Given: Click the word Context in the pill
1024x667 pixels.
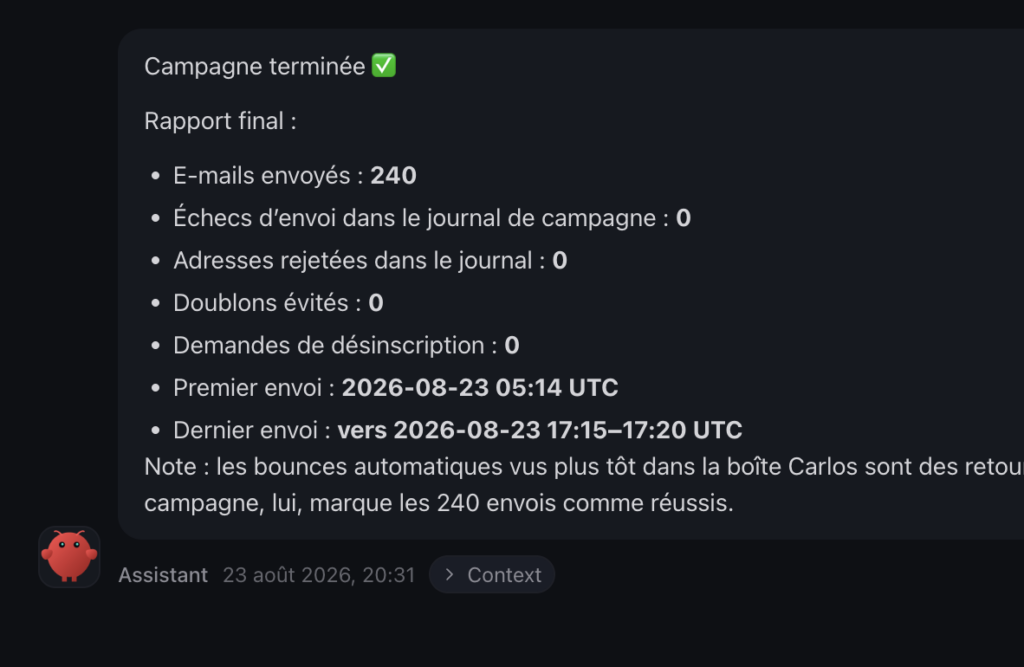Looking at the screenshot, I should coord(504,575).
